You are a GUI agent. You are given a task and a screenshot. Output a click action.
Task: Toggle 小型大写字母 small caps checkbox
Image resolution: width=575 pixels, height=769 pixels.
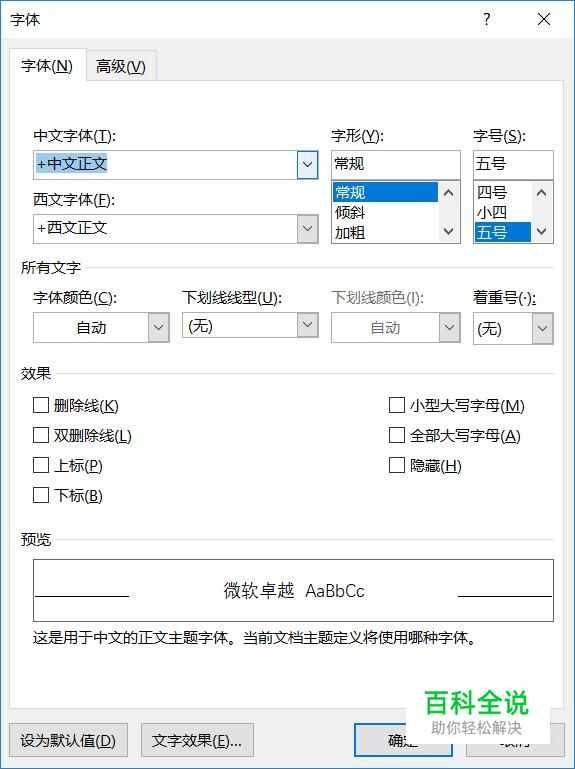click(396, 406)
